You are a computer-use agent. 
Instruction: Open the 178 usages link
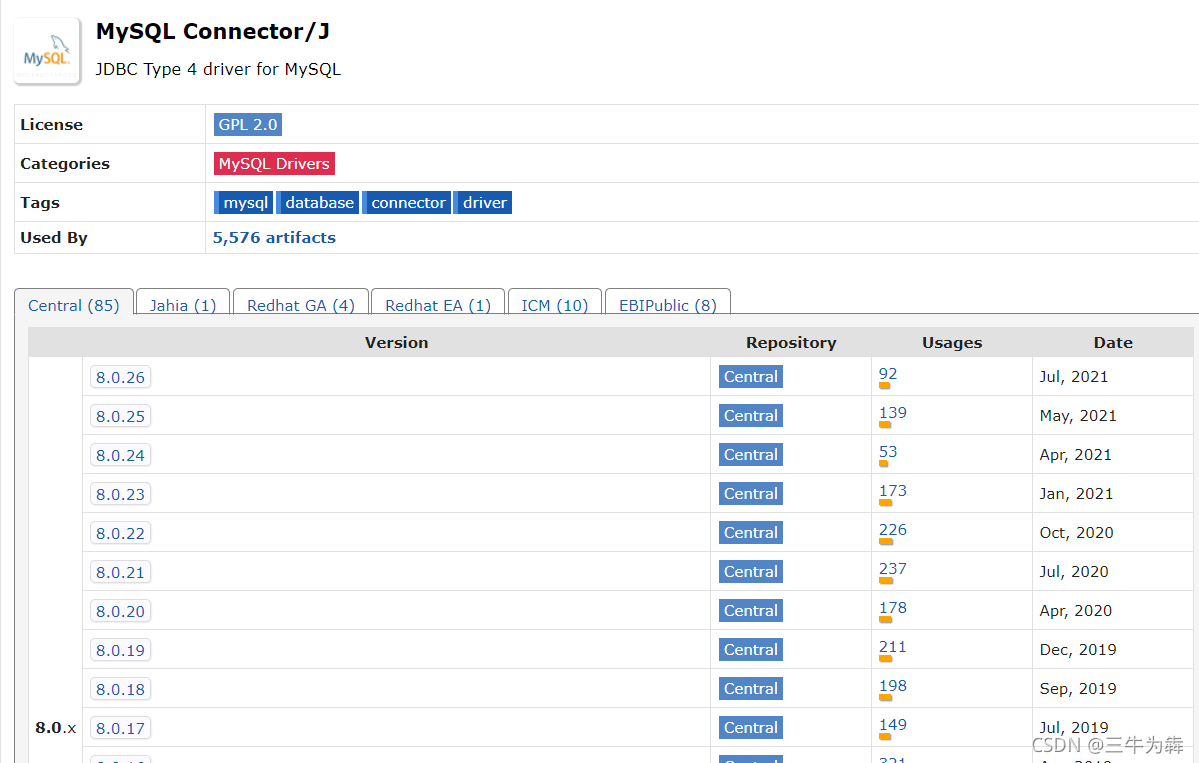click(892, 608)
